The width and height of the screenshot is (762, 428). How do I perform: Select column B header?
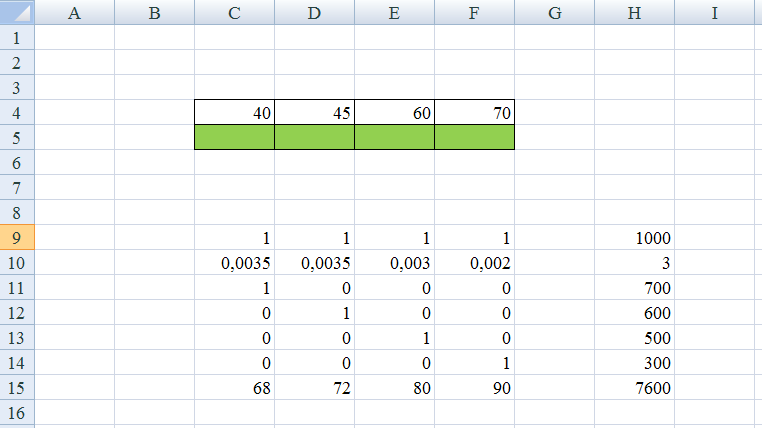[x=155, y=12]
